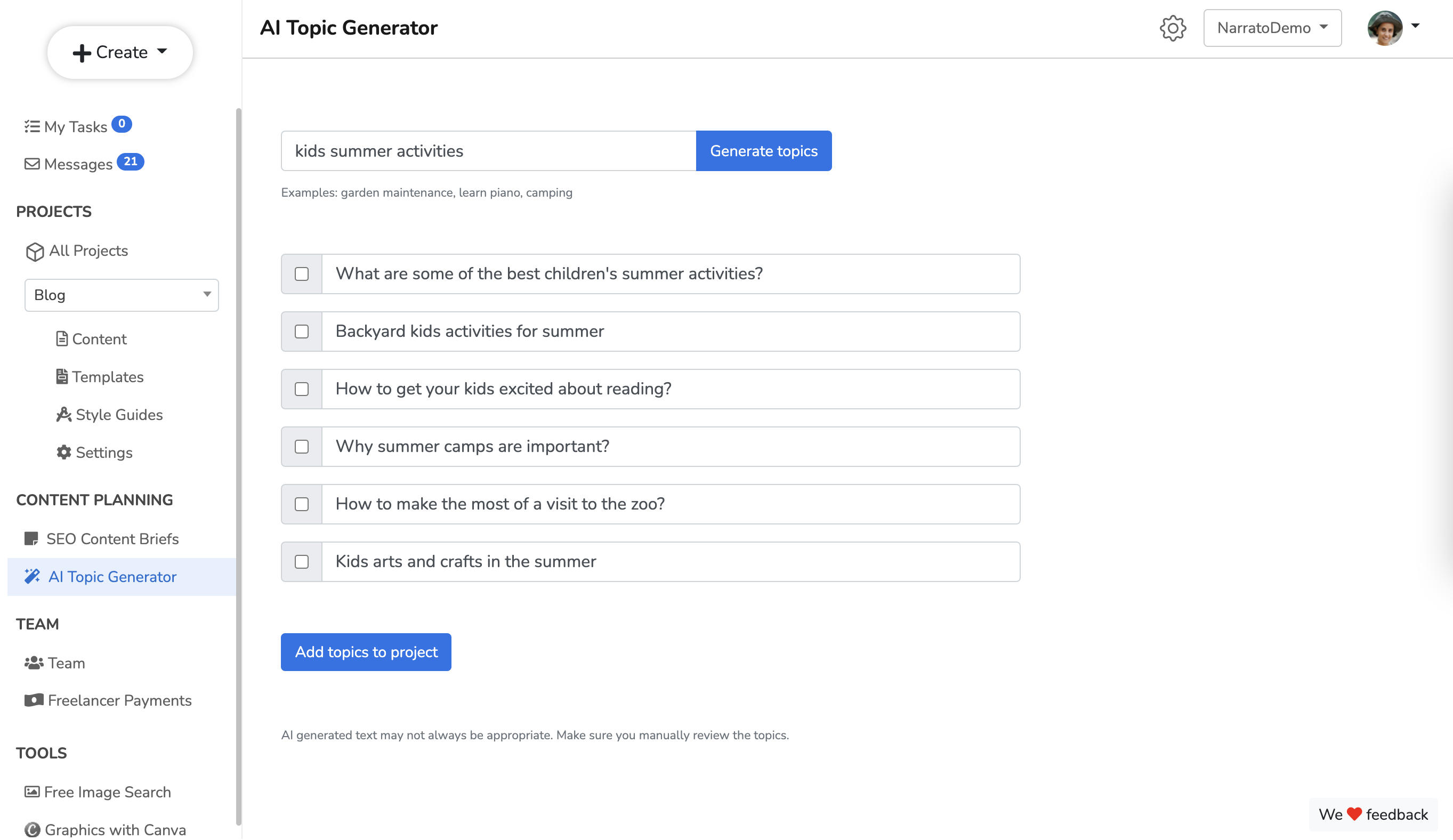This screenshot has width=1453, height=840.
Task: Go to SEO Content Briefs menu item
Action: (112, 538)
